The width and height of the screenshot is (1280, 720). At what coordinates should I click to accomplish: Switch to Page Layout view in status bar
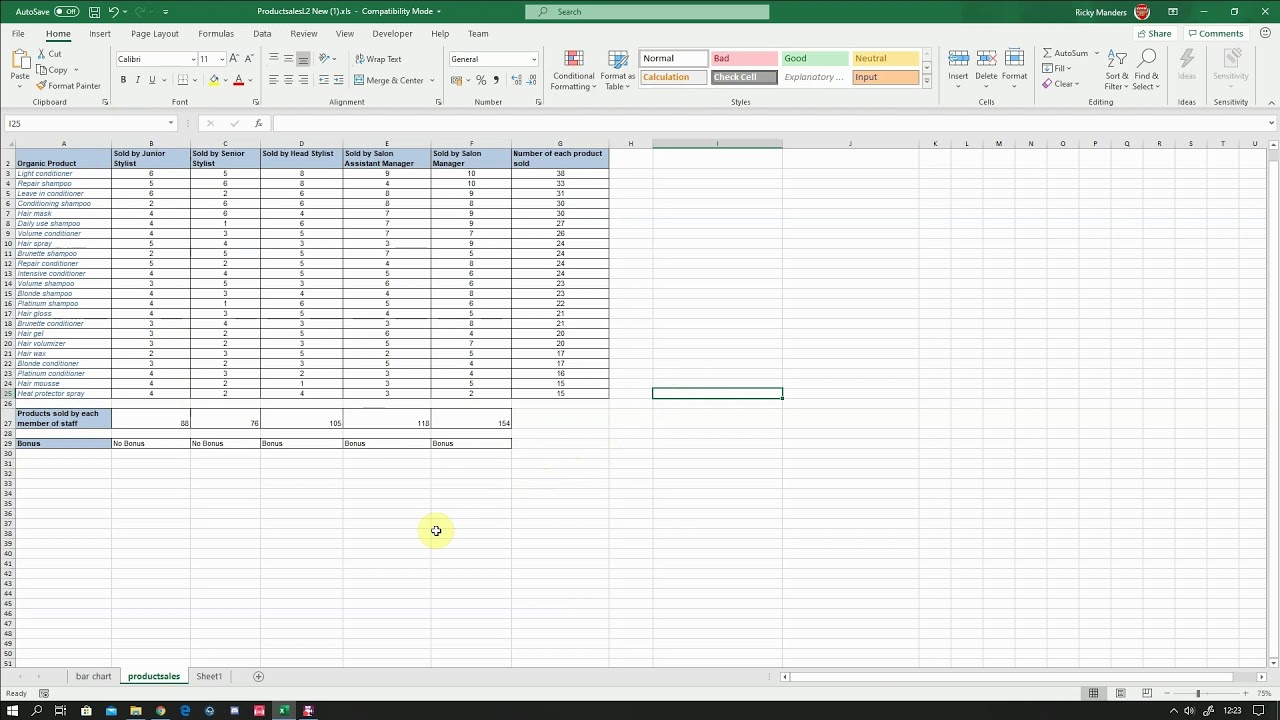pos(1120,693)
